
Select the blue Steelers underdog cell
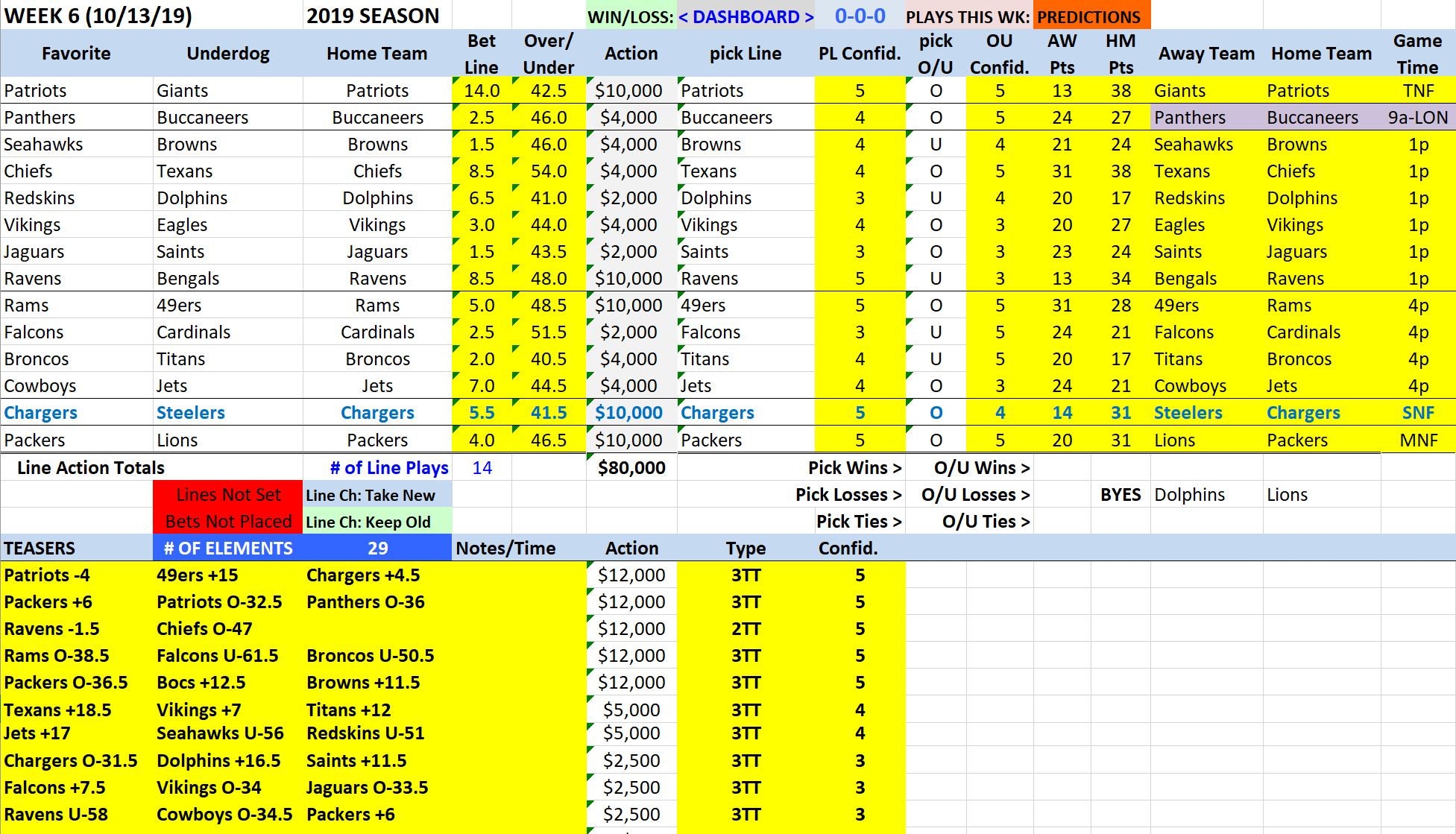point(228,412)
